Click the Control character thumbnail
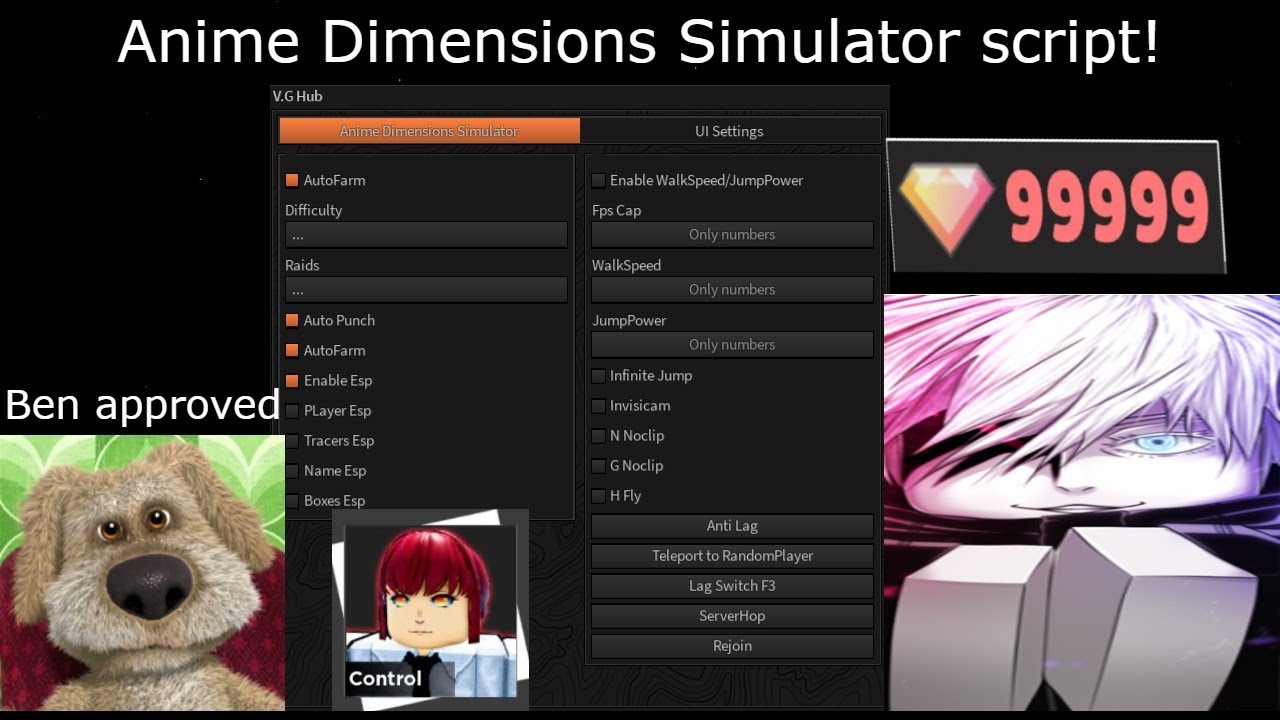 (430, 610)
